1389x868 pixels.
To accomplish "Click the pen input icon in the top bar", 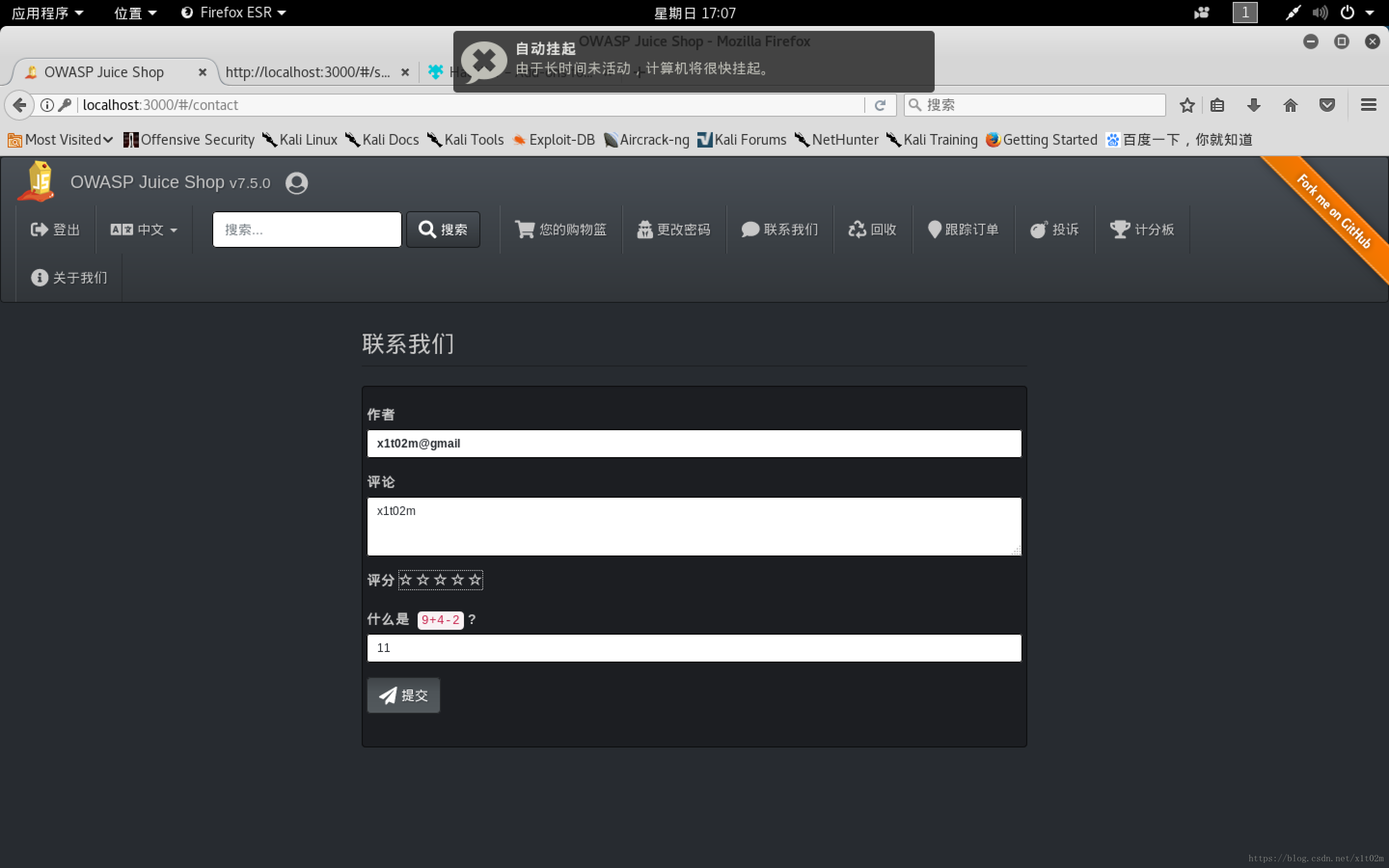I will tap(1292, 13).
